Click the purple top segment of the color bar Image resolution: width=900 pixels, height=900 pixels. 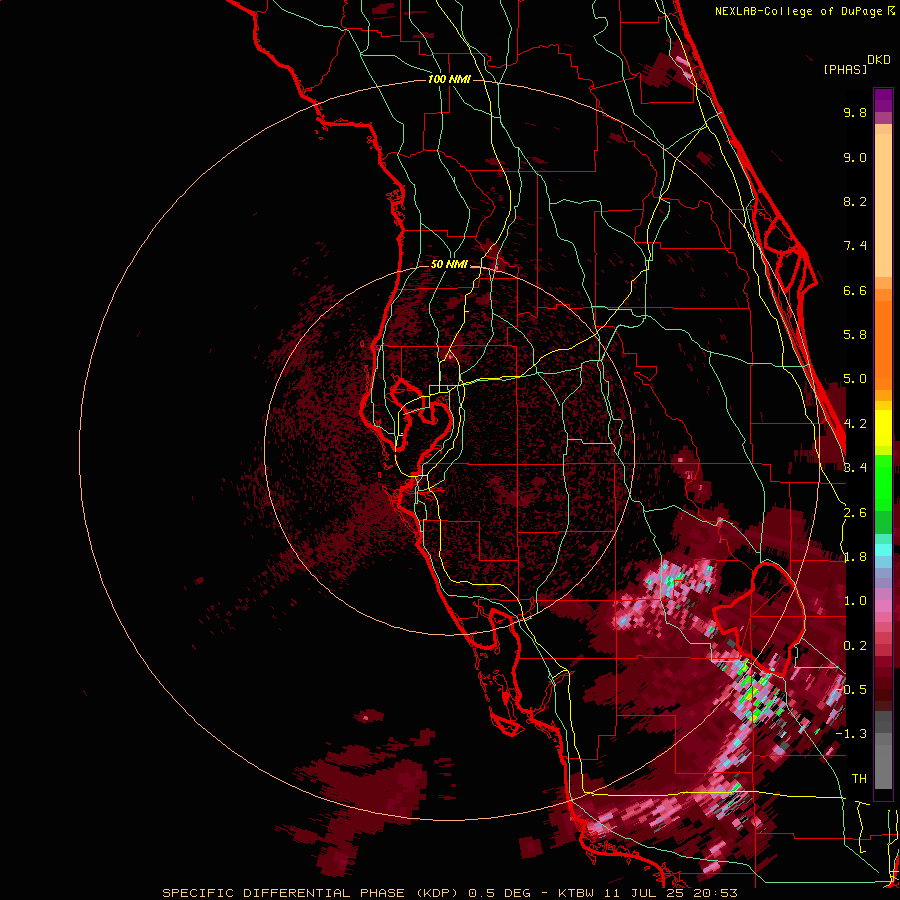pyautogui.click(x=883, y=100)
